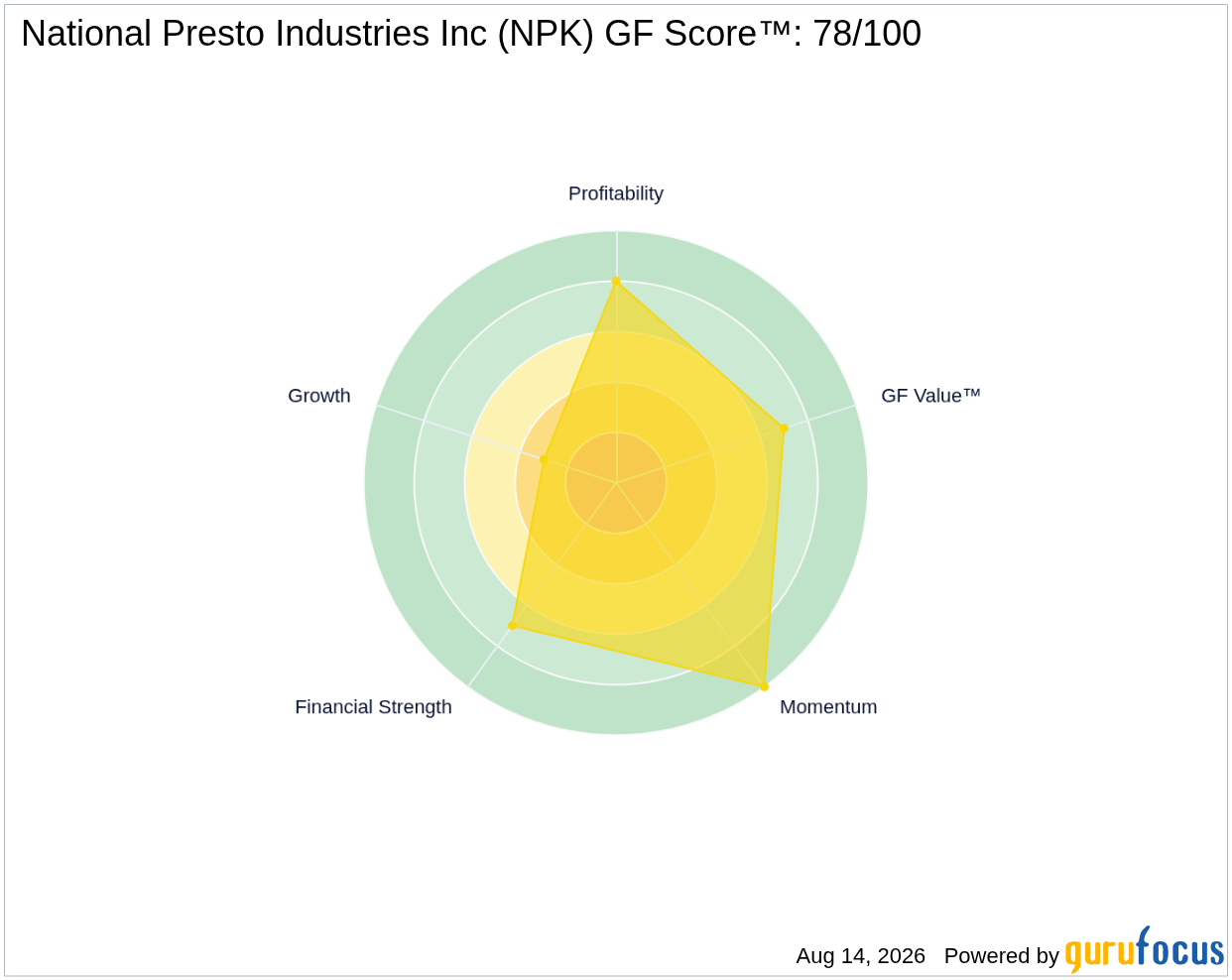Select the GF Value data point marker
The image size is (1232, 980).
coord(784,429)
